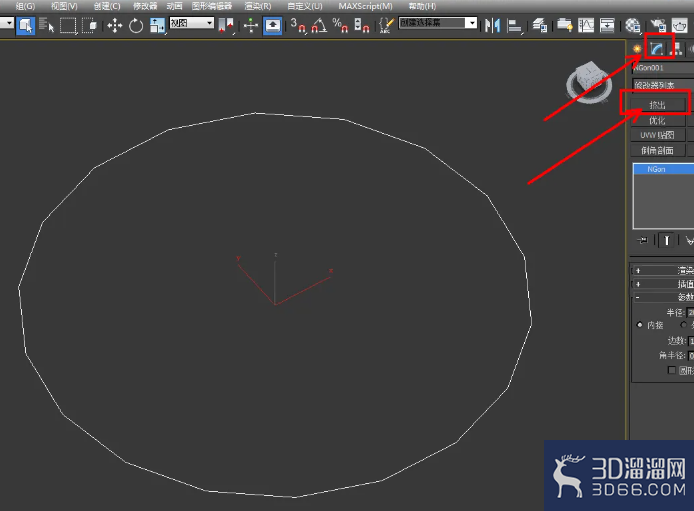This screenshot has height=511, width=694.
Task: Open the 组(G) Group menu
Action: 25,6
